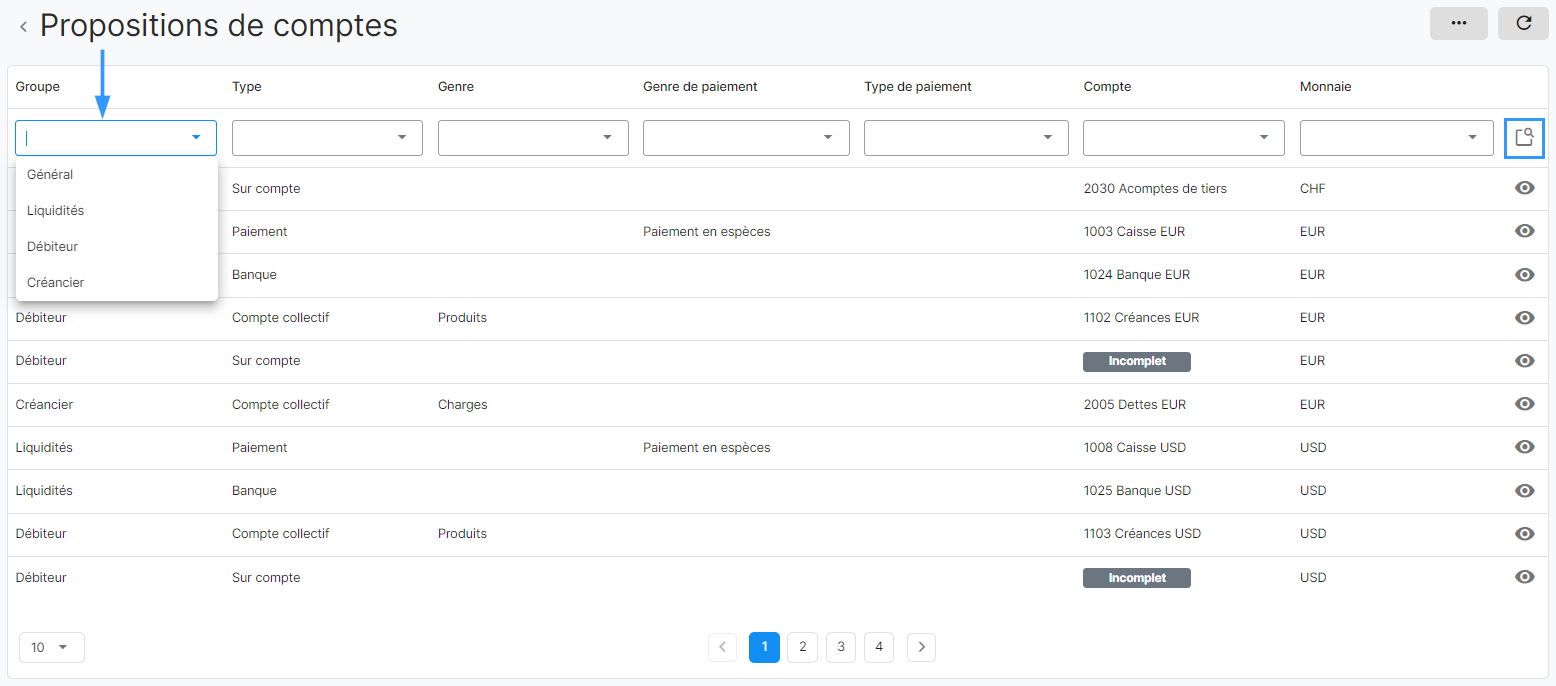Open the Groupe filter input
The width and height of the screenshot is (1556, 686).
click(x=116, y=138)
